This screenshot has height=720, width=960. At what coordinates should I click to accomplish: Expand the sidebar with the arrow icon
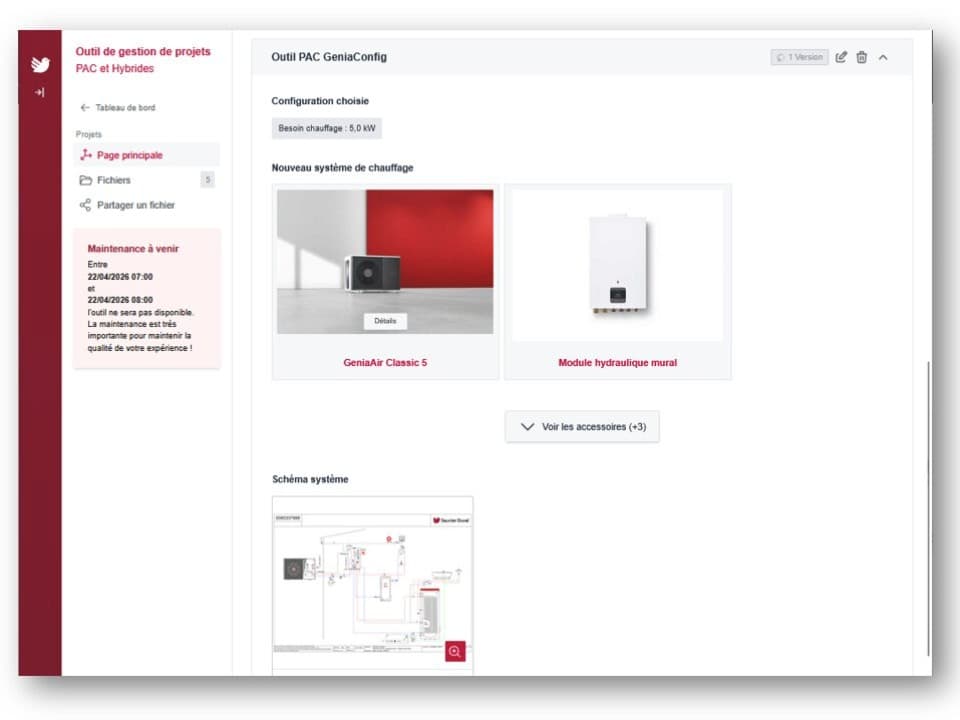pos(40,92)
